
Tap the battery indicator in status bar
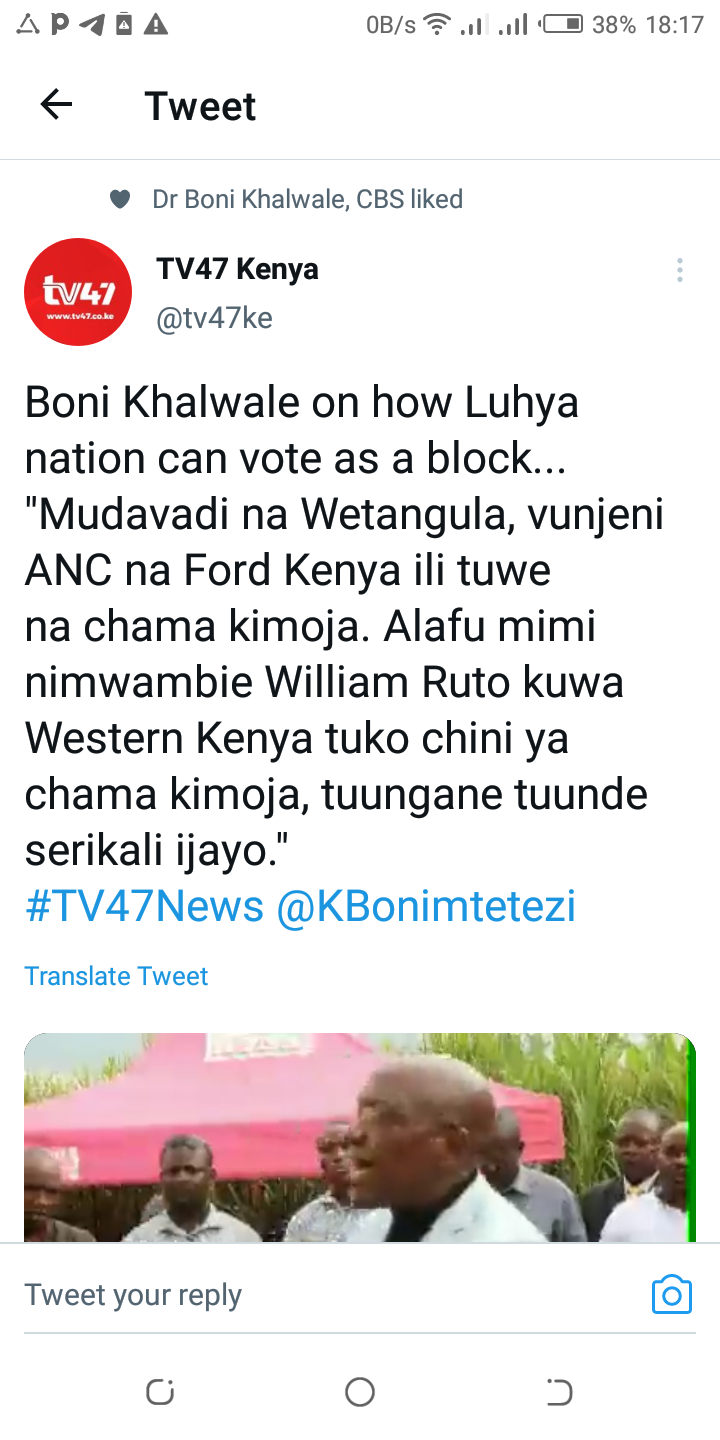562,24
